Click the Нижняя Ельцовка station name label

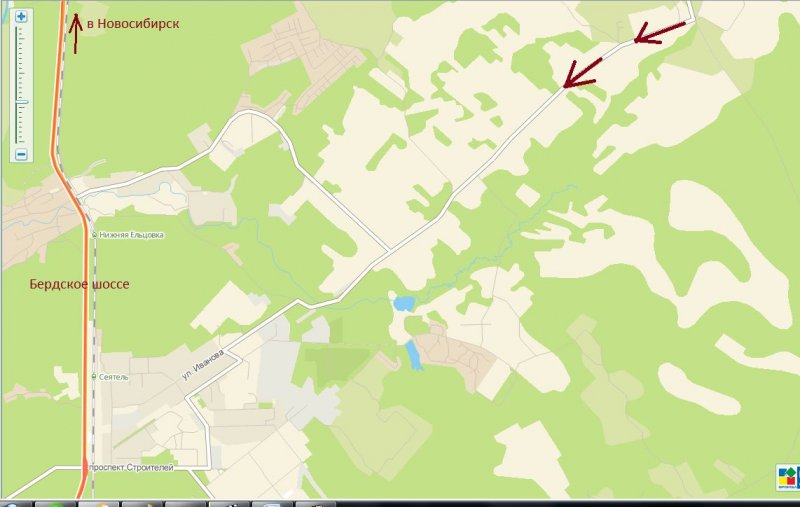click(x=131, y=235)
